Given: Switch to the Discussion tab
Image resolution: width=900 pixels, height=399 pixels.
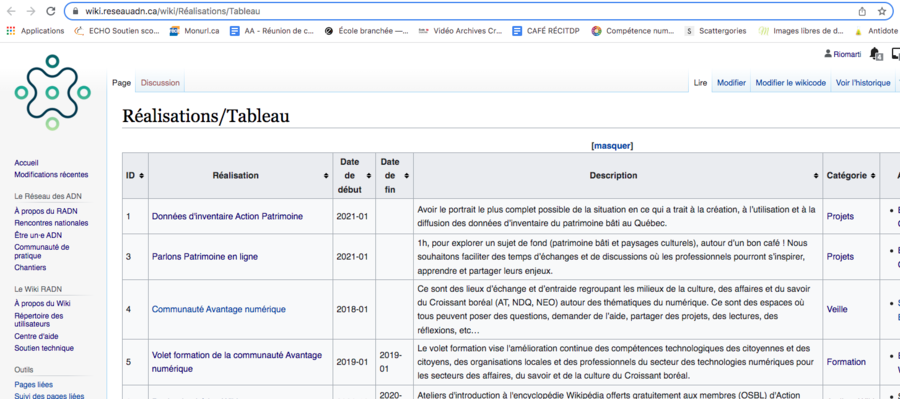Looking at the screenshot, I should [160, 83].
